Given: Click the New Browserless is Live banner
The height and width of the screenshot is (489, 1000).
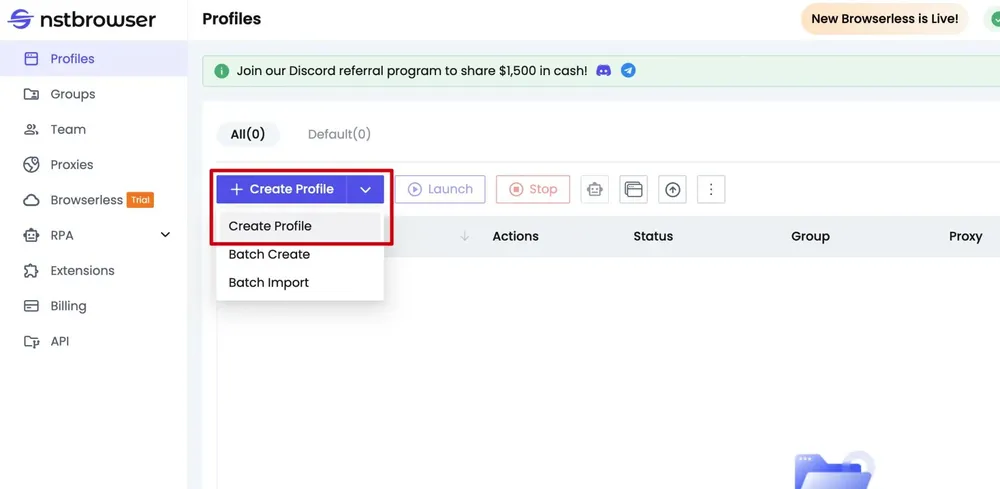Looking at the screenshot, I should click(x=884, y=19).
